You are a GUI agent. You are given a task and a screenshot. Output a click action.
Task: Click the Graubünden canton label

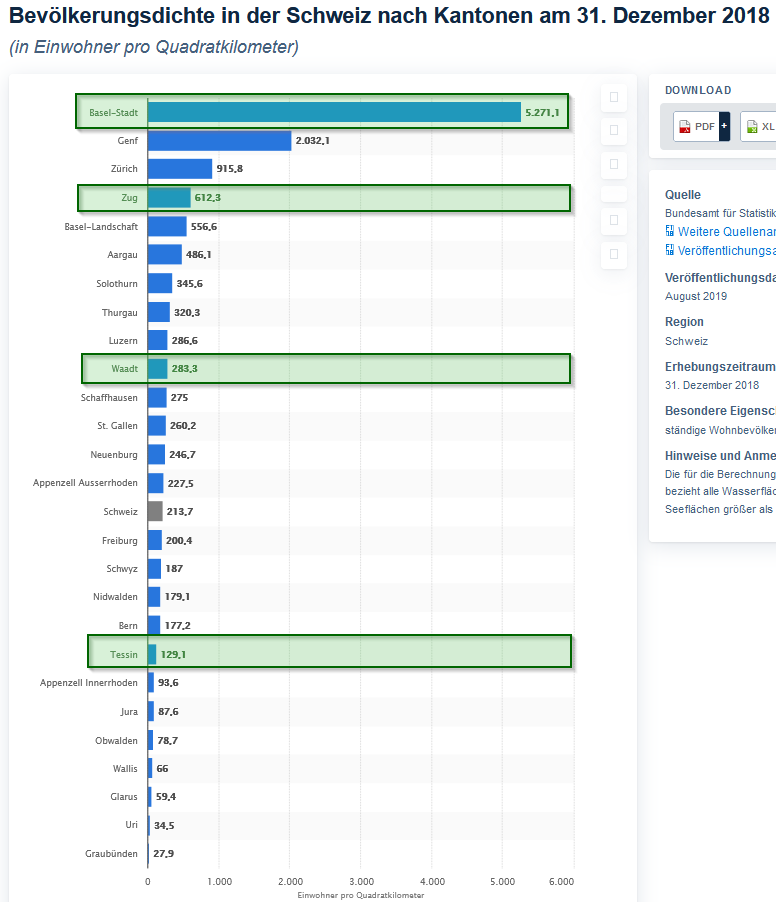click(111, 854)
